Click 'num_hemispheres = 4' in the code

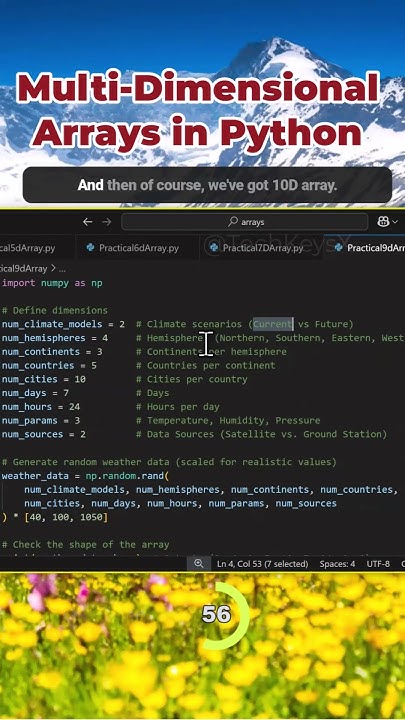[x=55, y=338]
